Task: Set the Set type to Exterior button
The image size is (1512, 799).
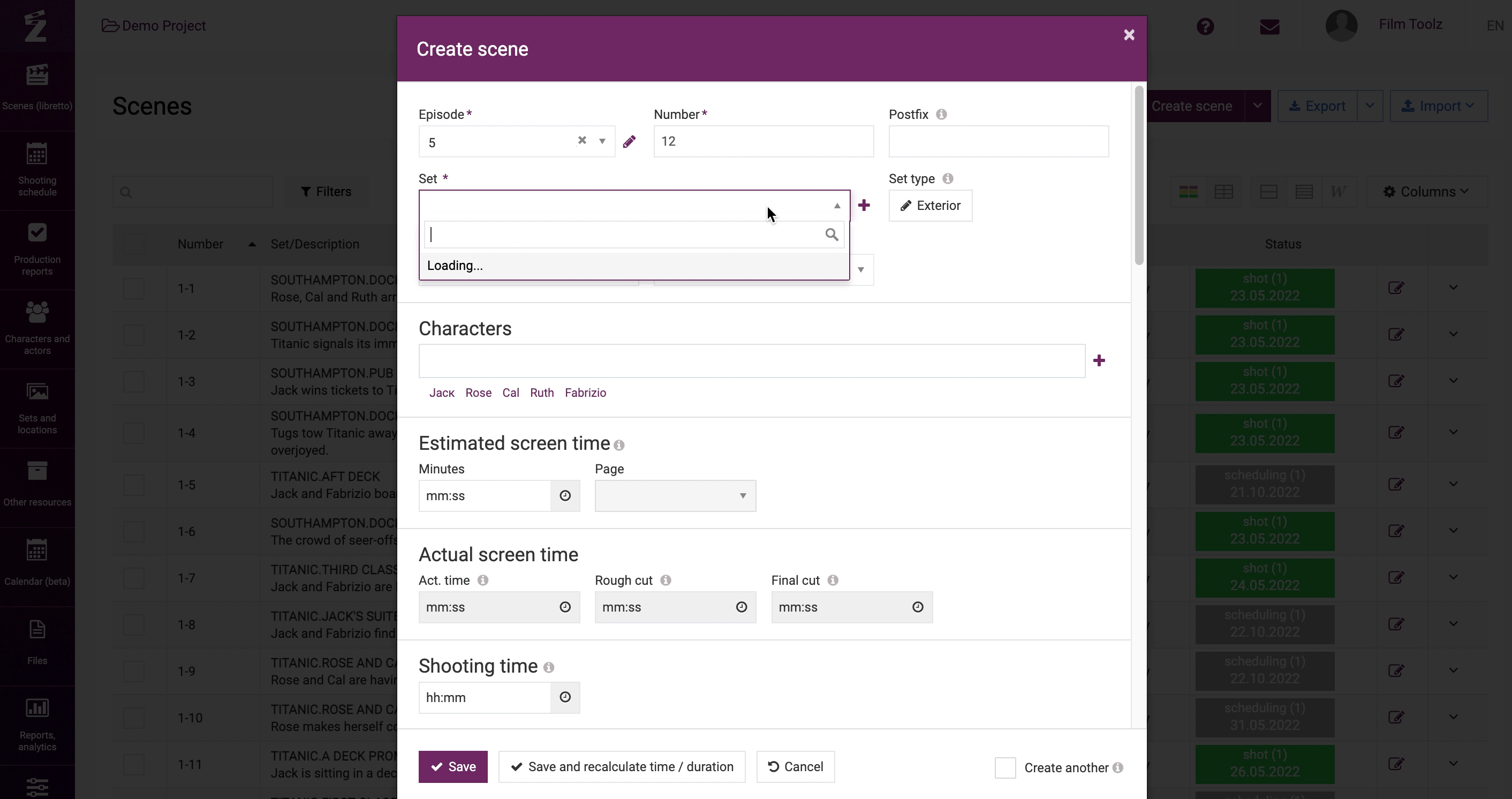Action: tap(931, 206)
